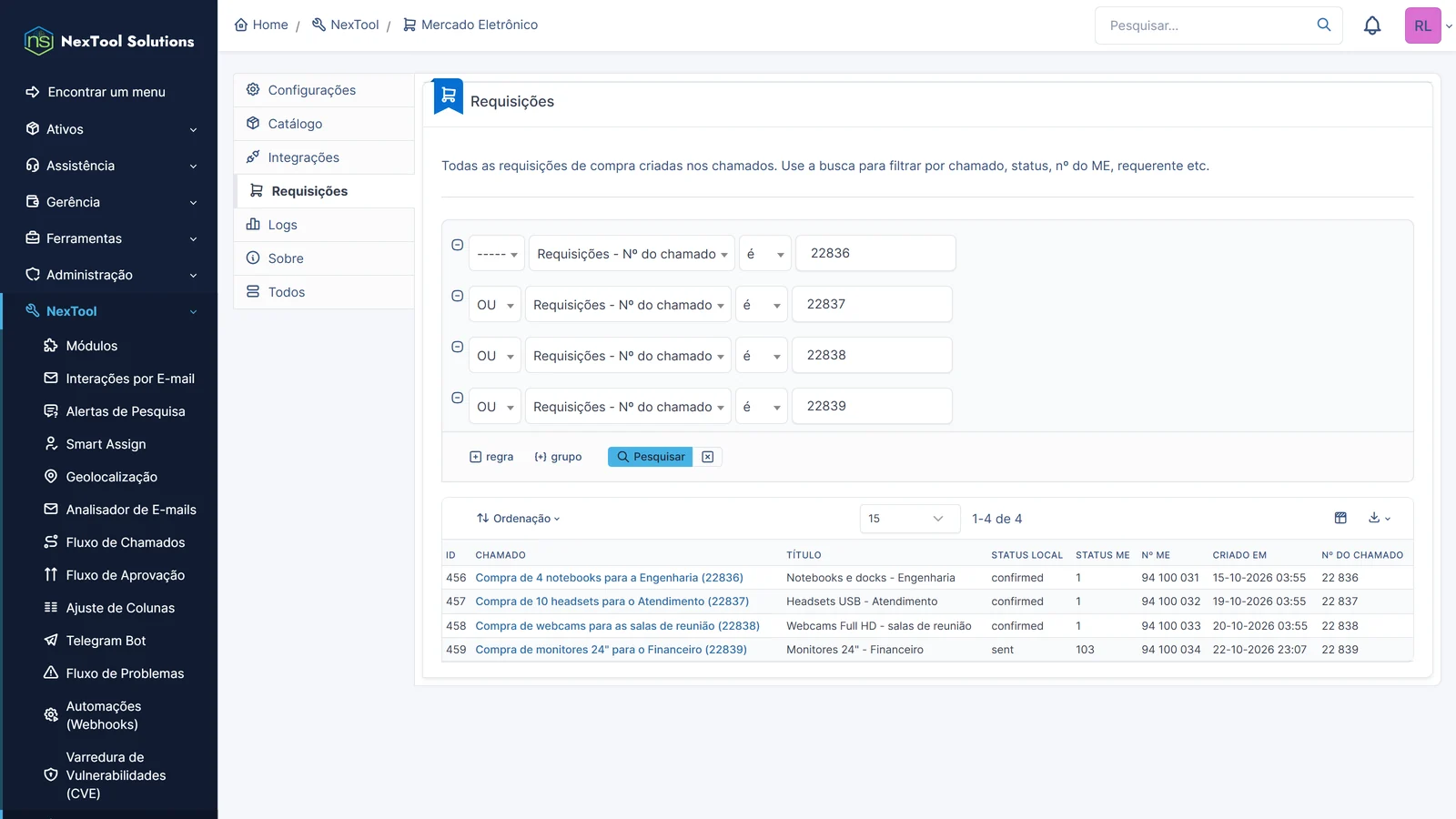Screen dimensions: 1456x819
Task: Click the blue Pesquisar search button
Action: [x=650, y=457]
